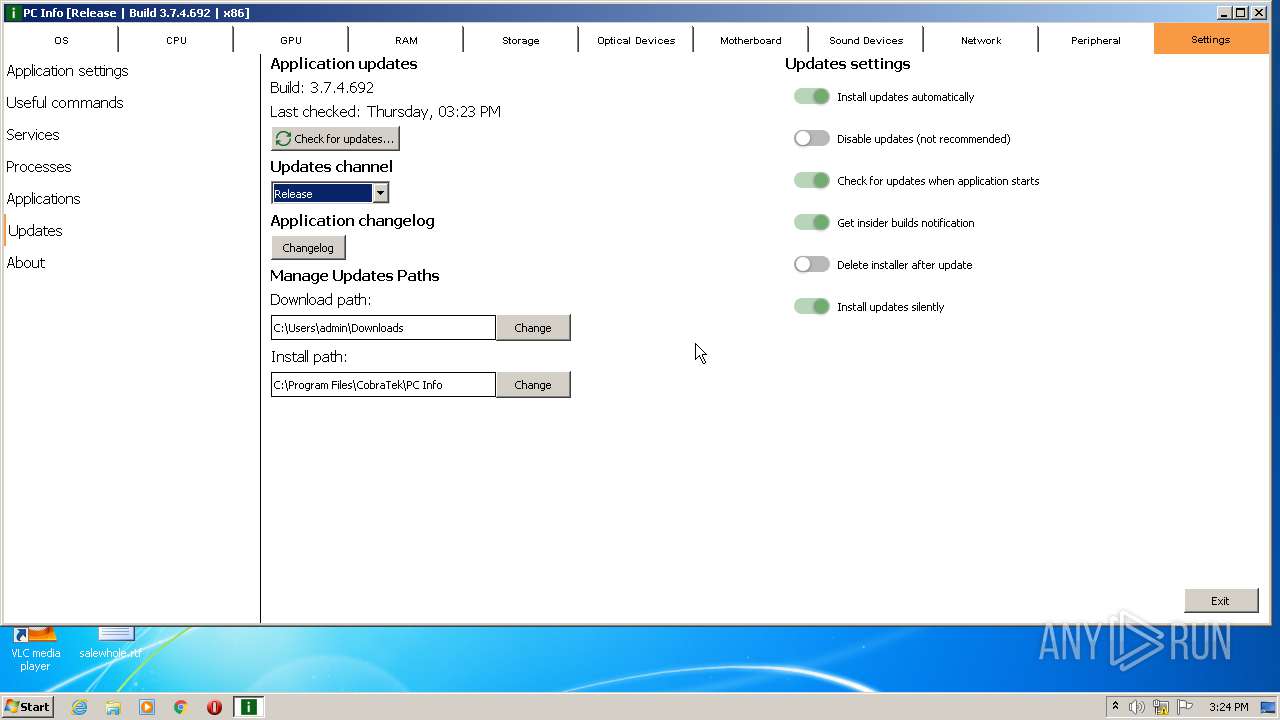Open VLC media player desktop shortcut
1280x720 pixels.
pos(35,649)
